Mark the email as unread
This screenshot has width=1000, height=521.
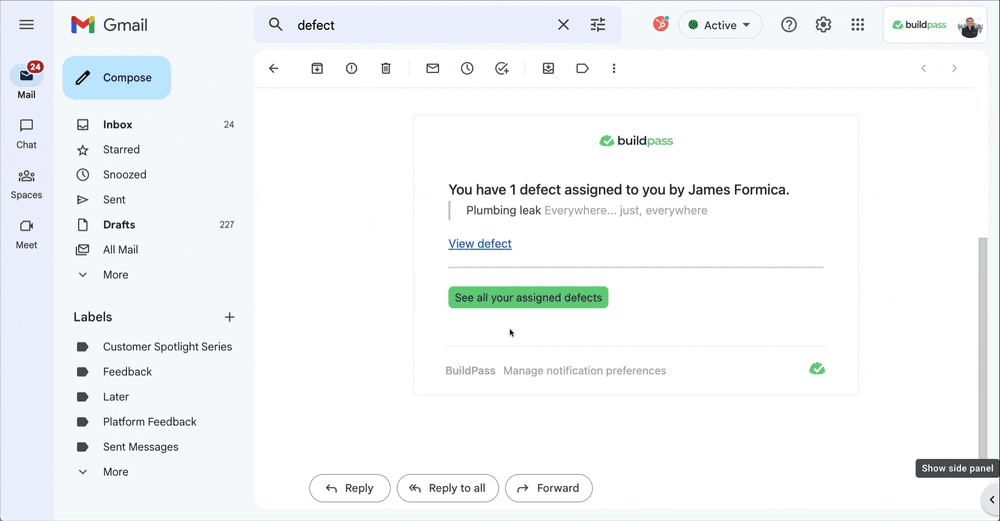point(432,68)
